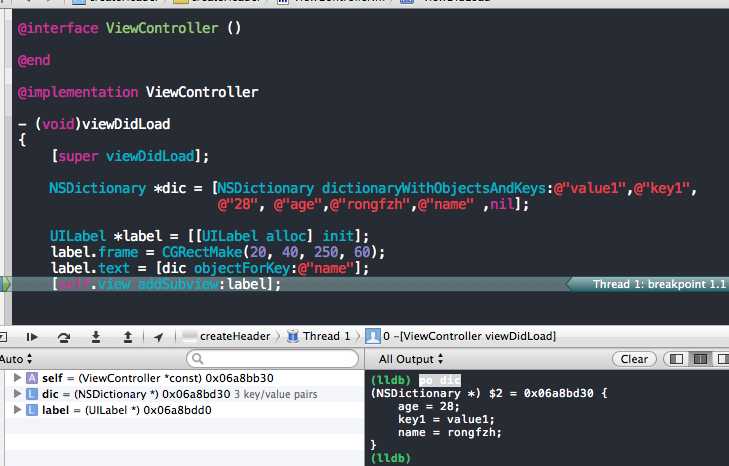Click the highlighted 'po dic' console command
The width and height of the screenshot is (729, 466).
click(440, 380)
